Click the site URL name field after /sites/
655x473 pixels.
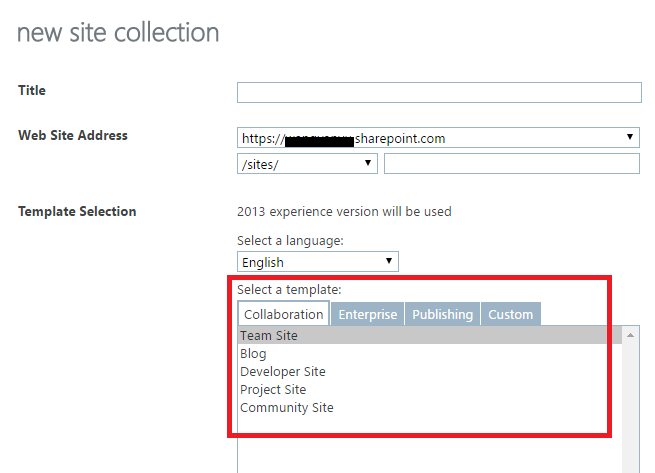(512, 163)
